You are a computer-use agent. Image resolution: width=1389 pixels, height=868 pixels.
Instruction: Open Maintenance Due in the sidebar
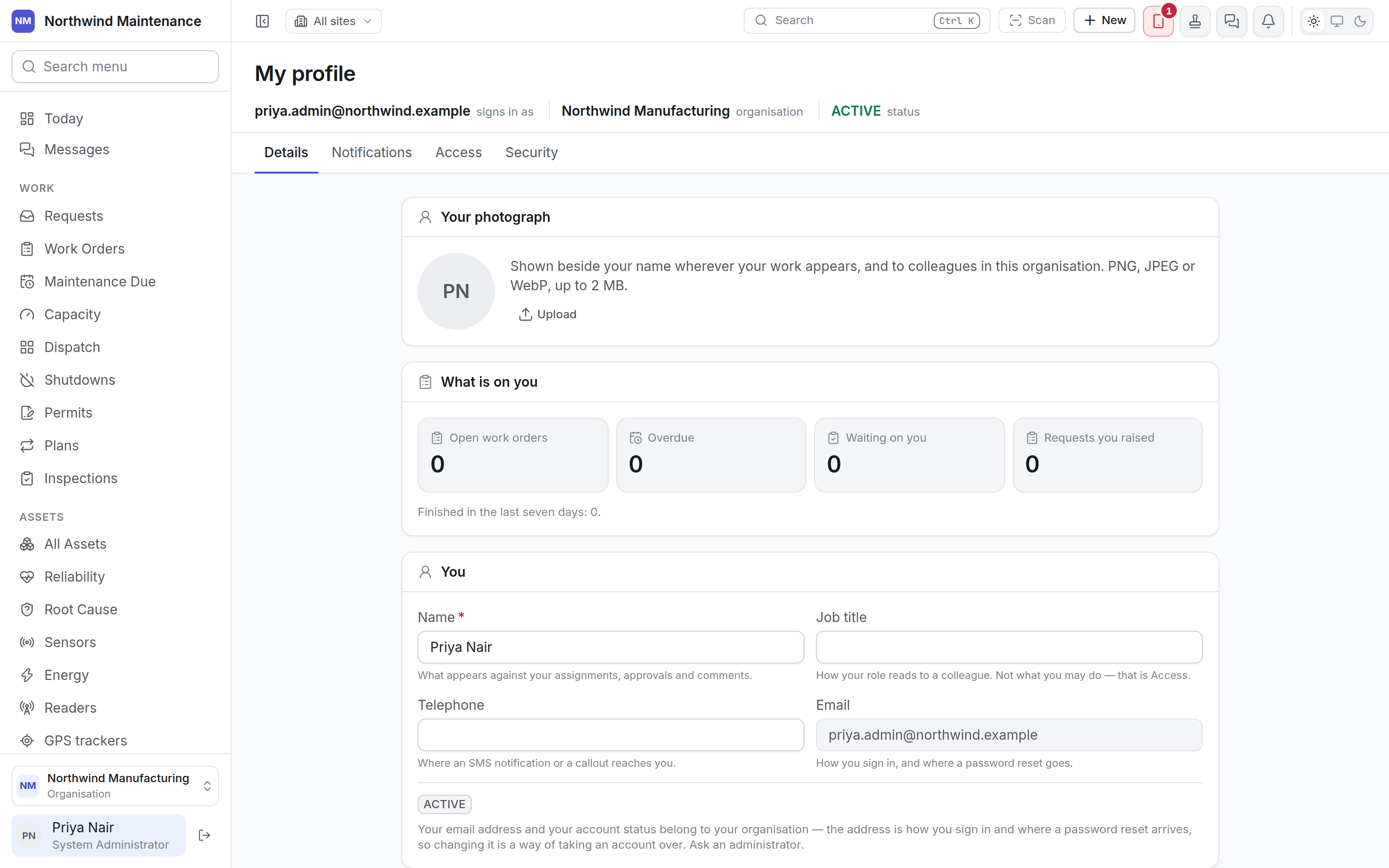[115, 281]
